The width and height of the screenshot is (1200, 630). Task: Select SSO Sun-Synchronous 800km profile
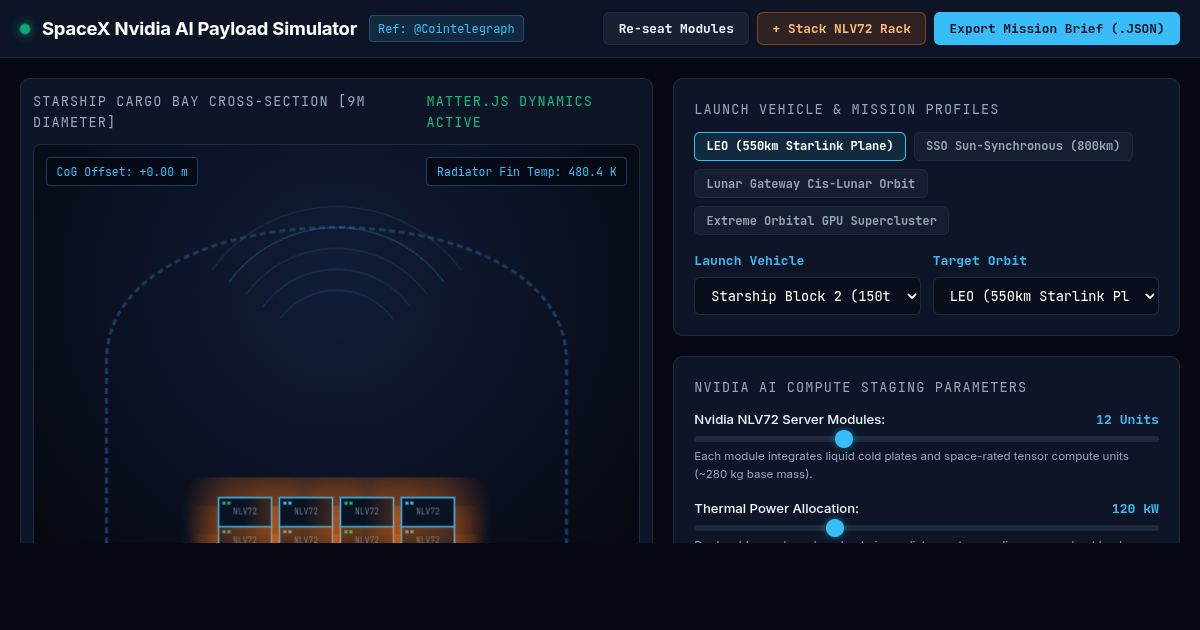tap(1023, 146)
